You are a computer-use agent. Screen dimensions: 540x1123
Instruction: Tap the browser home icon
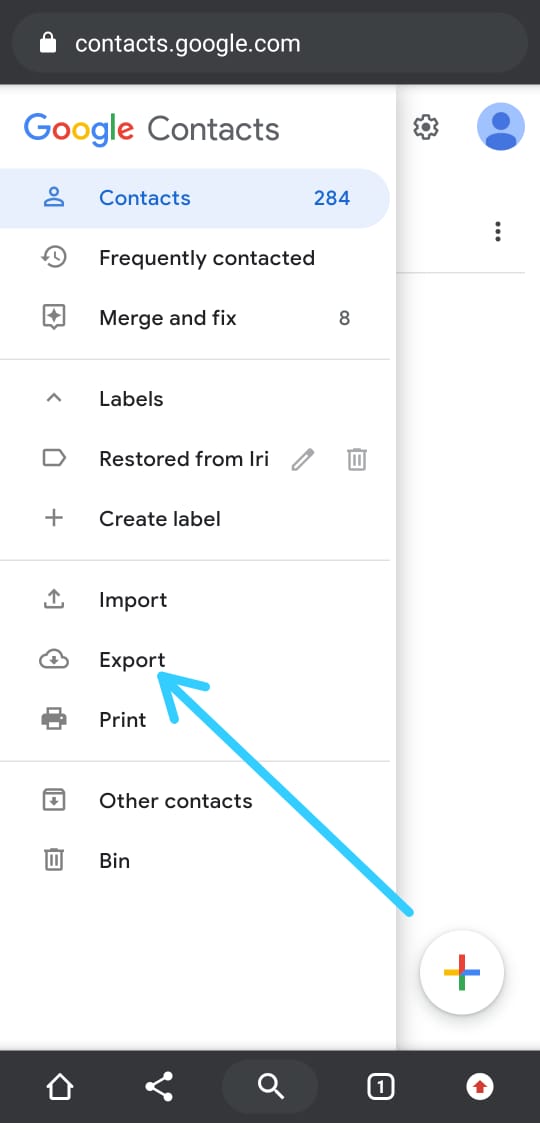[x=59, y=1087]
